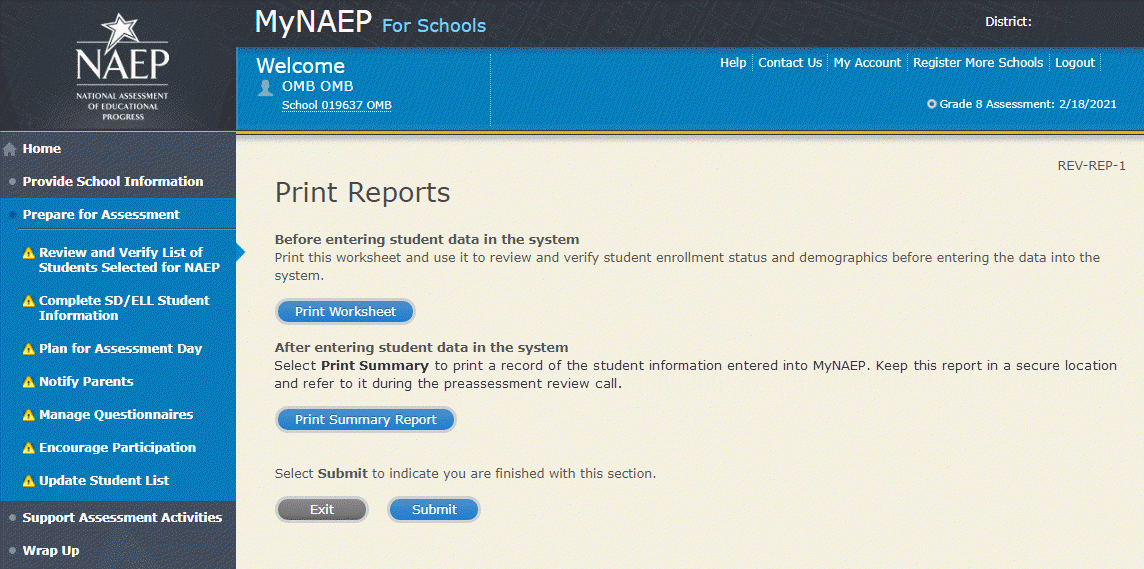The height and width of the screenshot is (569, 1144).
Task: Collapse the Prepare for Assessment section
Action: (101, 214)
